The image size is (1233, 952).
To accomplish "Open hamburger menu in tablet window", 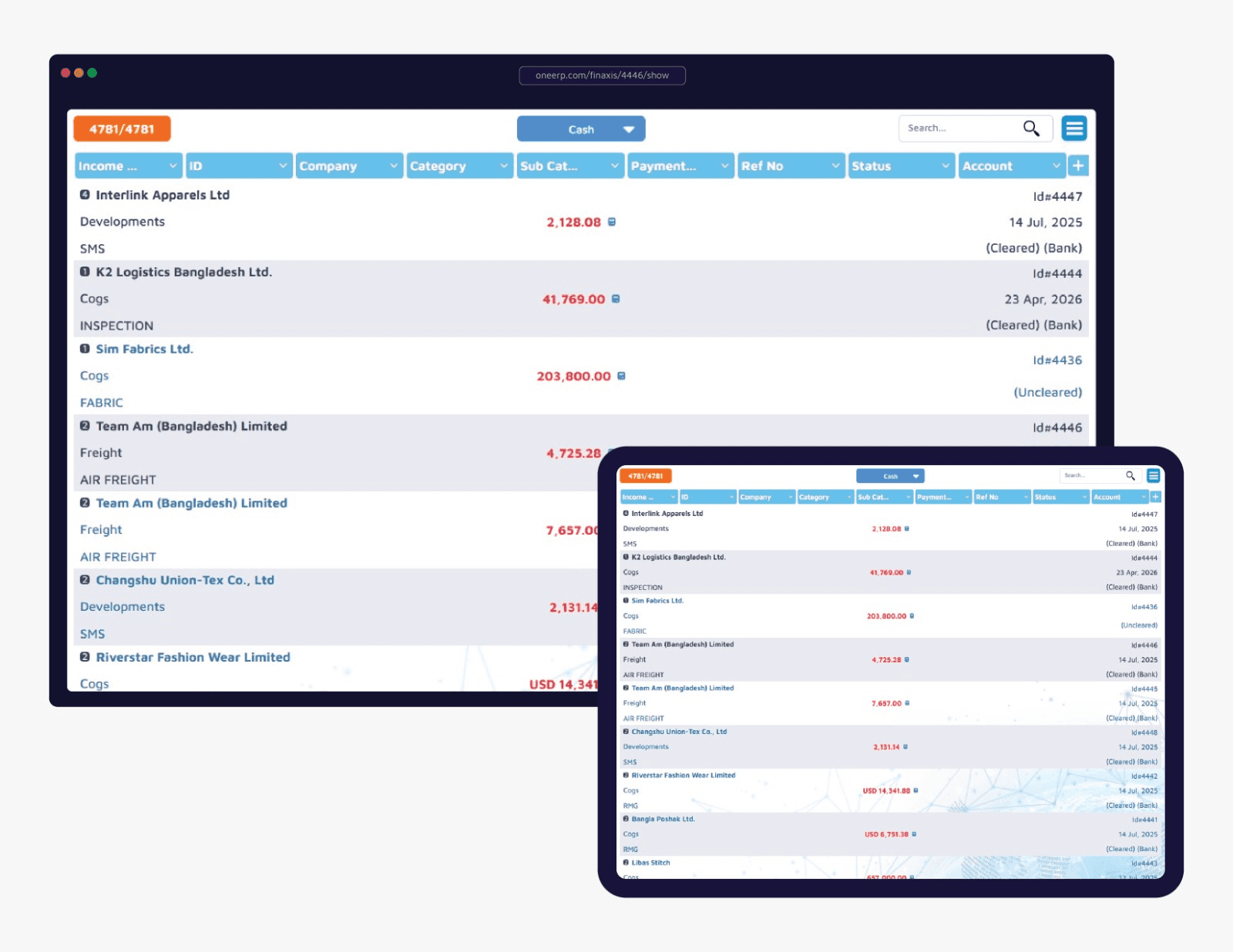I will [x=1153, y=476].
